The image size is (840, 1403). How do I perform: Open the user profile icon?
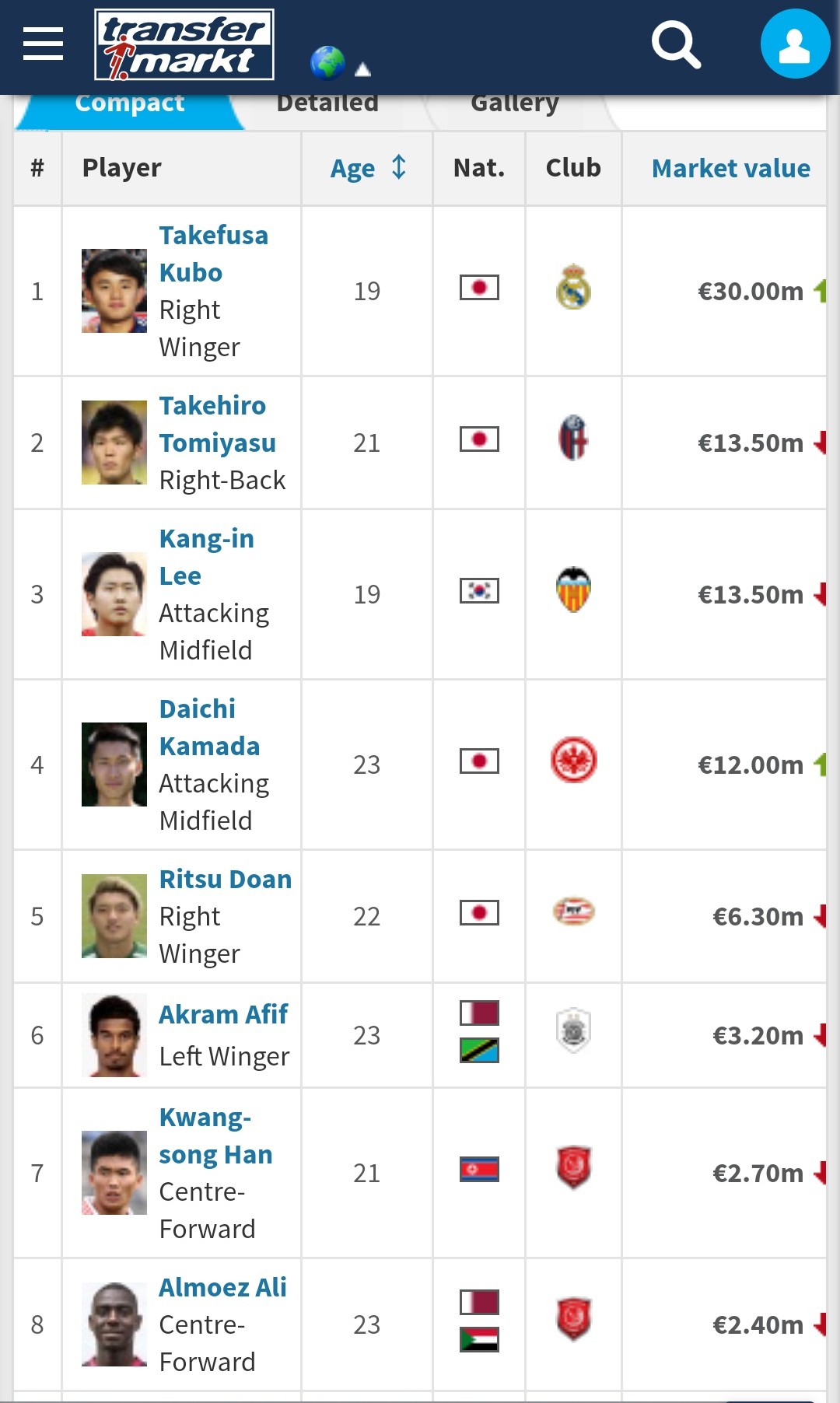pyautogui.click(x=795, y=44)
